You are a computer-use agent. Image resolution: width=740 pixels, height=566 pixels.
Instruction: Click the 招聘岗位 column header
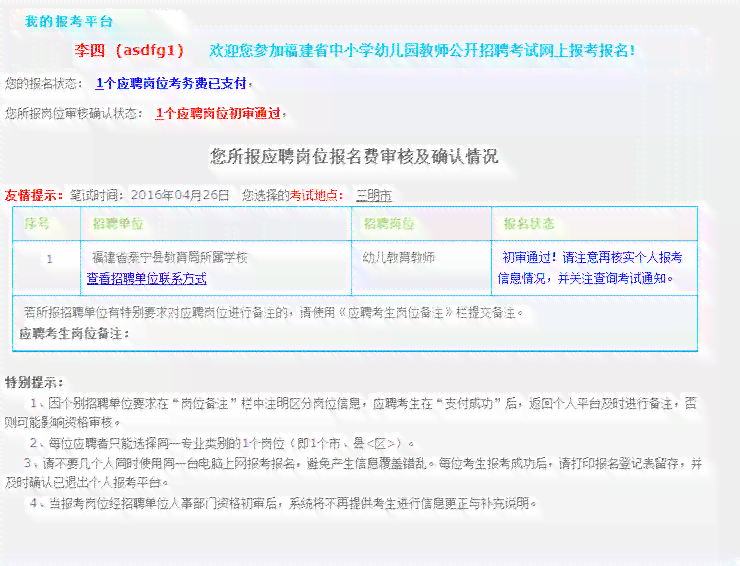tap(389, 223)
